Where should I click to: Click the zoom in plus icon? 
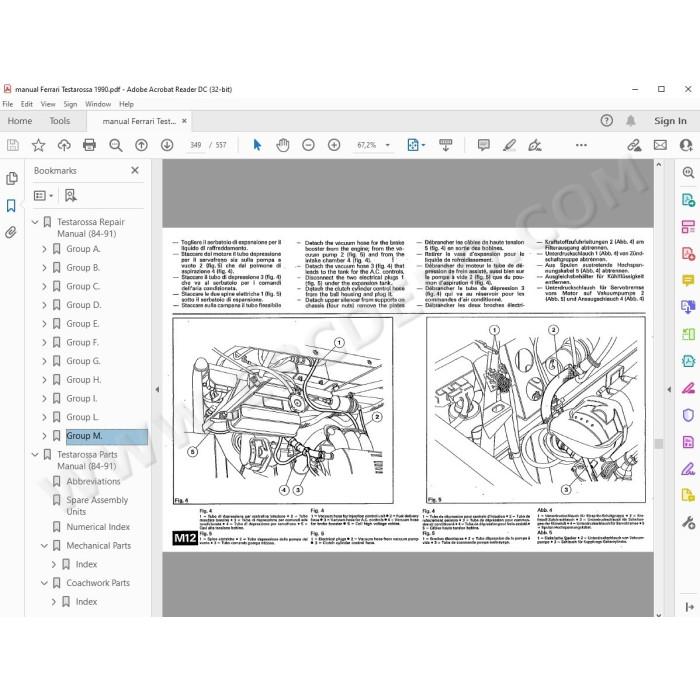[334, 145]
